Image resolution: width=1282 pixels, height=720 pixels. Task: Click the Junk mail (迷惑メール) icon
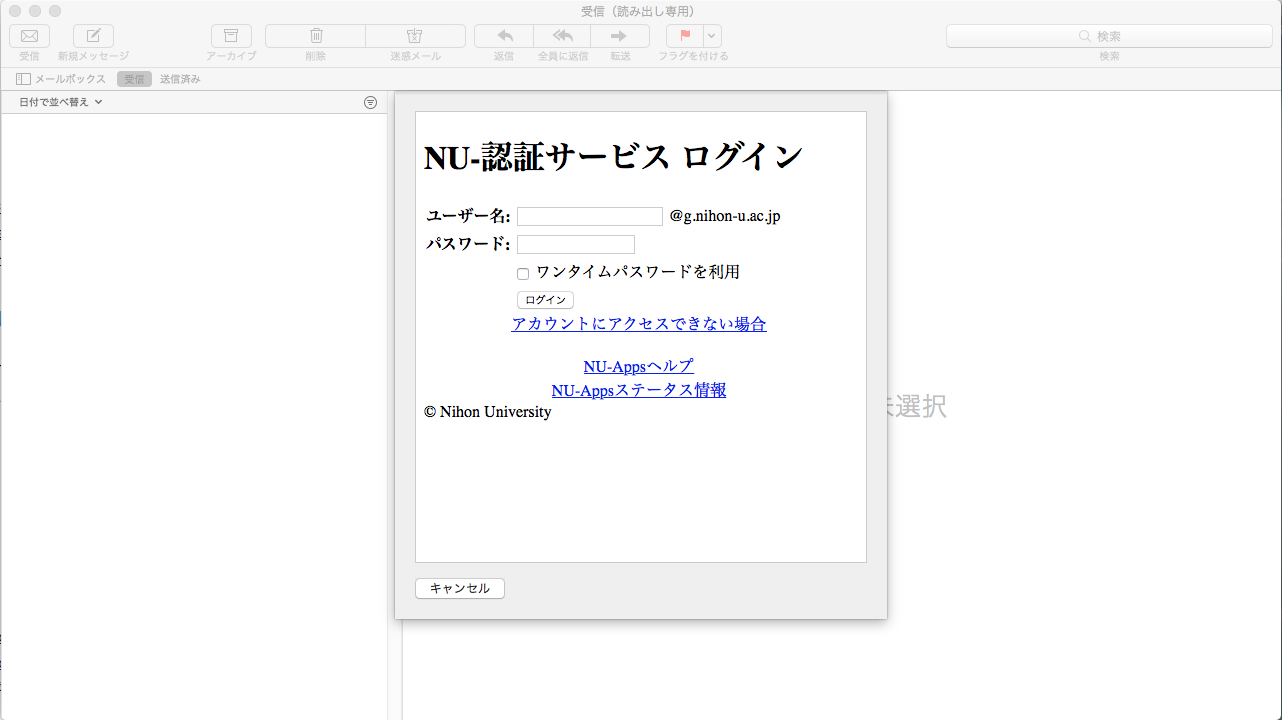click(x=415, y=36)
